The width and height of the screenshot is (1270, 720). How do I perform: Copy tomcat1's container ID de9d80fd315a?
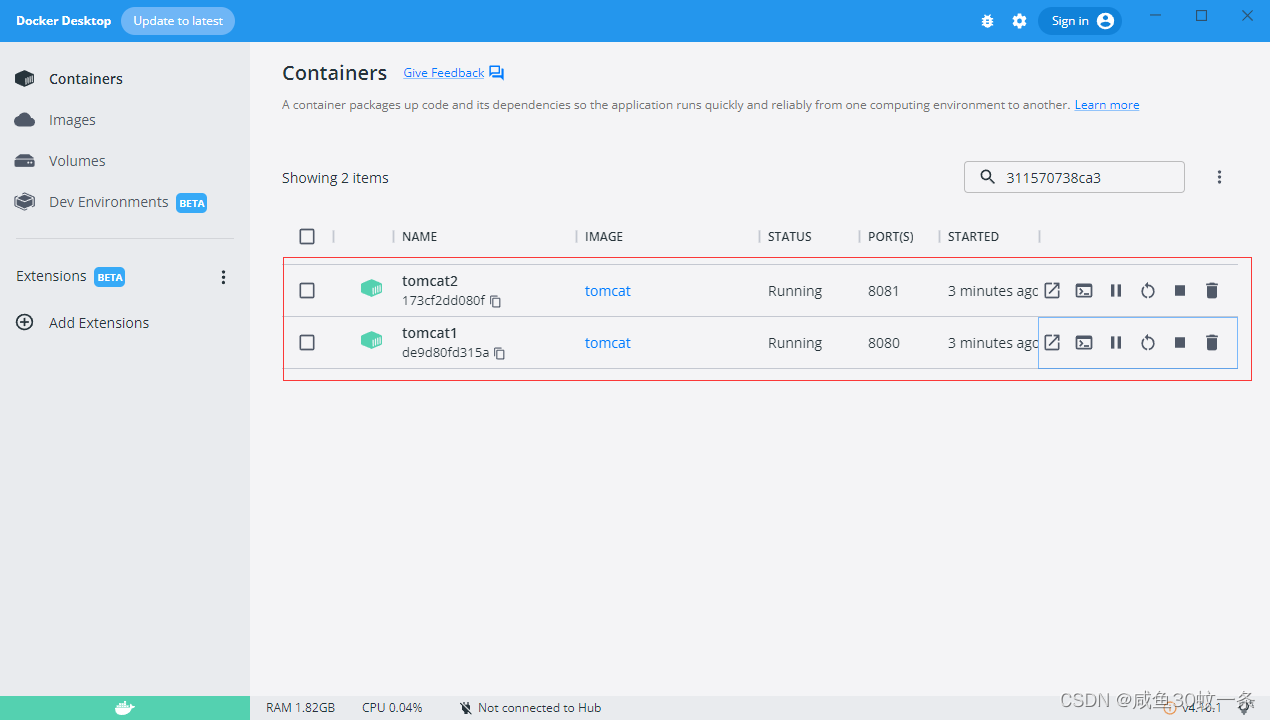pyautogui.click(x=499, y=353)
